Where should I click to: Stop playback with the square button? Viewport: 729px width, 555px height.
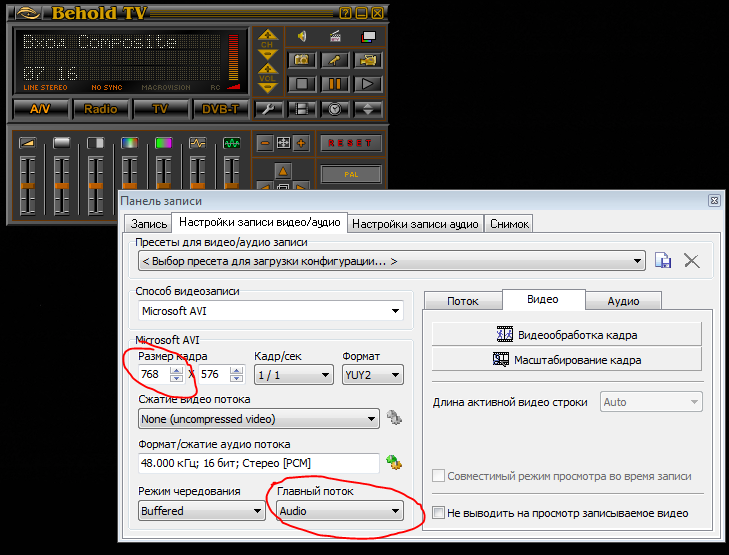tap(302, 84)
